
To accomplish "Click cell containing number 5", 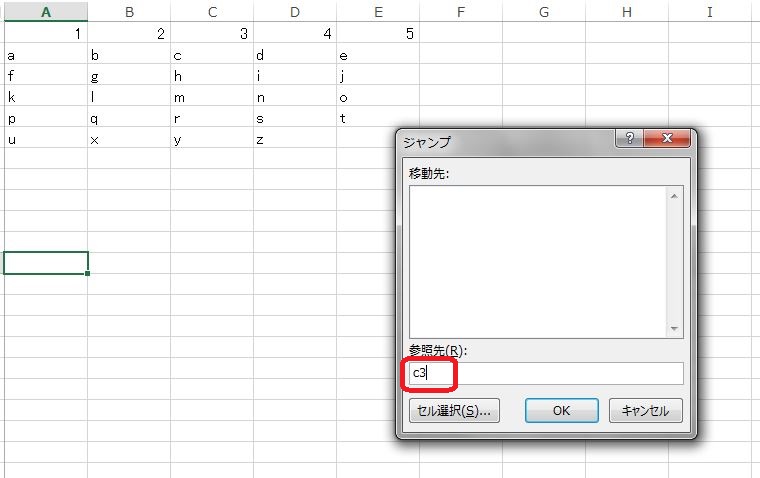I will [377, 34].
